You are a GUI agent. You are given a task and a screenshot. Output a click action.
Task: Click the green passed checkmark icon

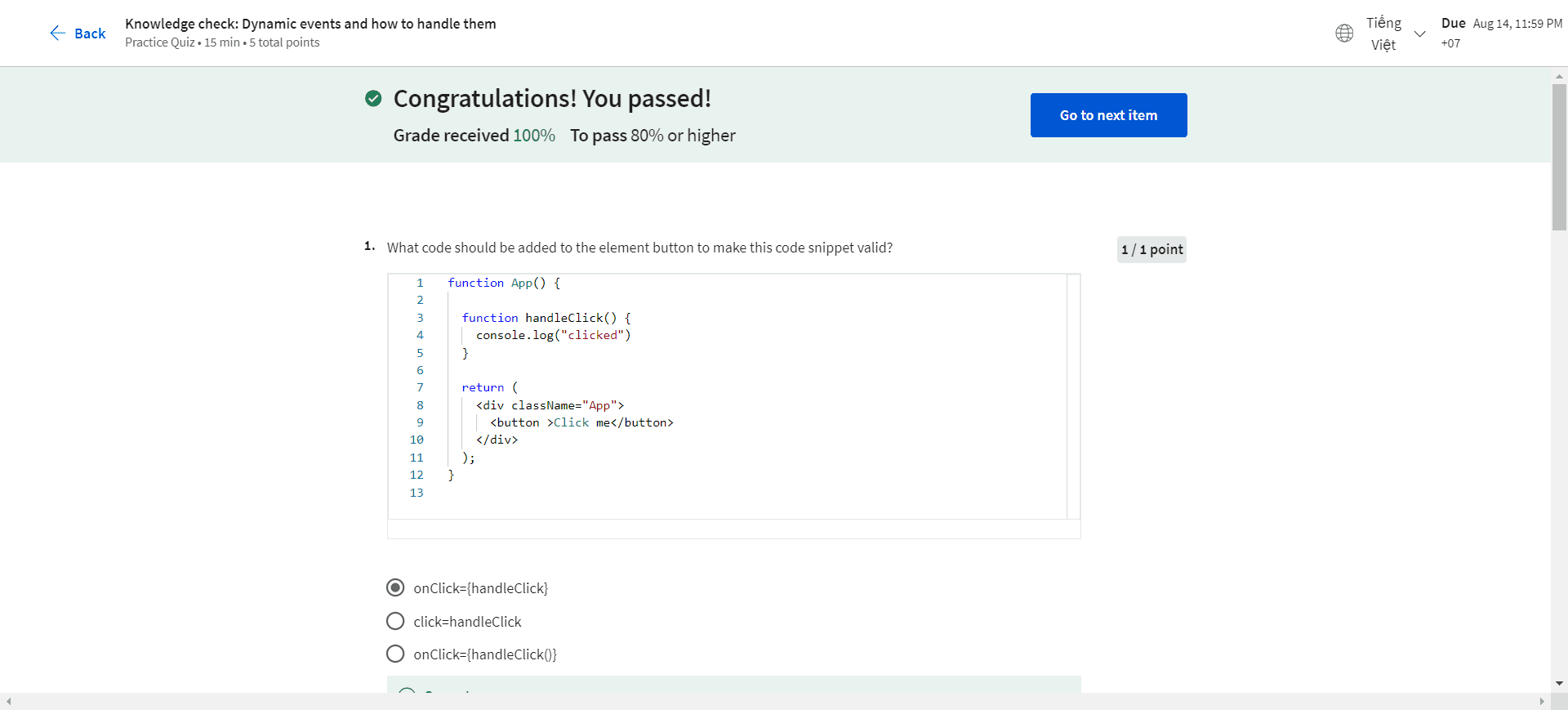point(373,99)
